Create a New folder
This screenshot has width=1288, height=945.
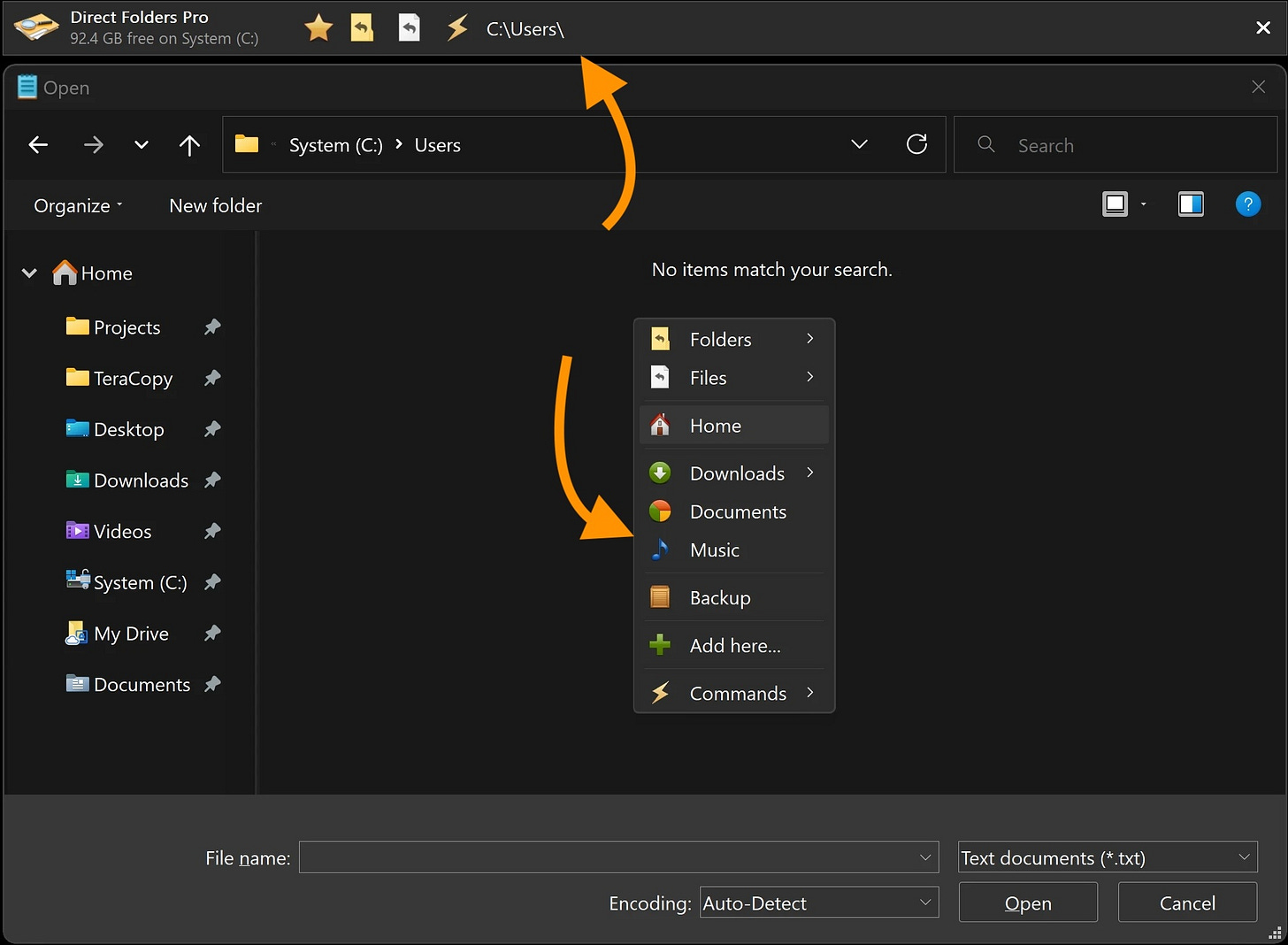tap(216, 205)
